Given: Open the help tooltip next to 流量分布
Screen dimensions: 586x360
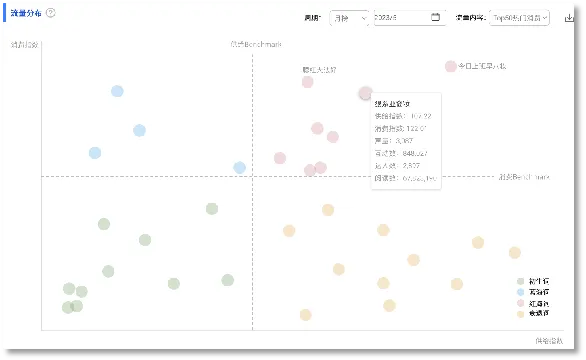Looking at the screenshot, I should (50, 13).
